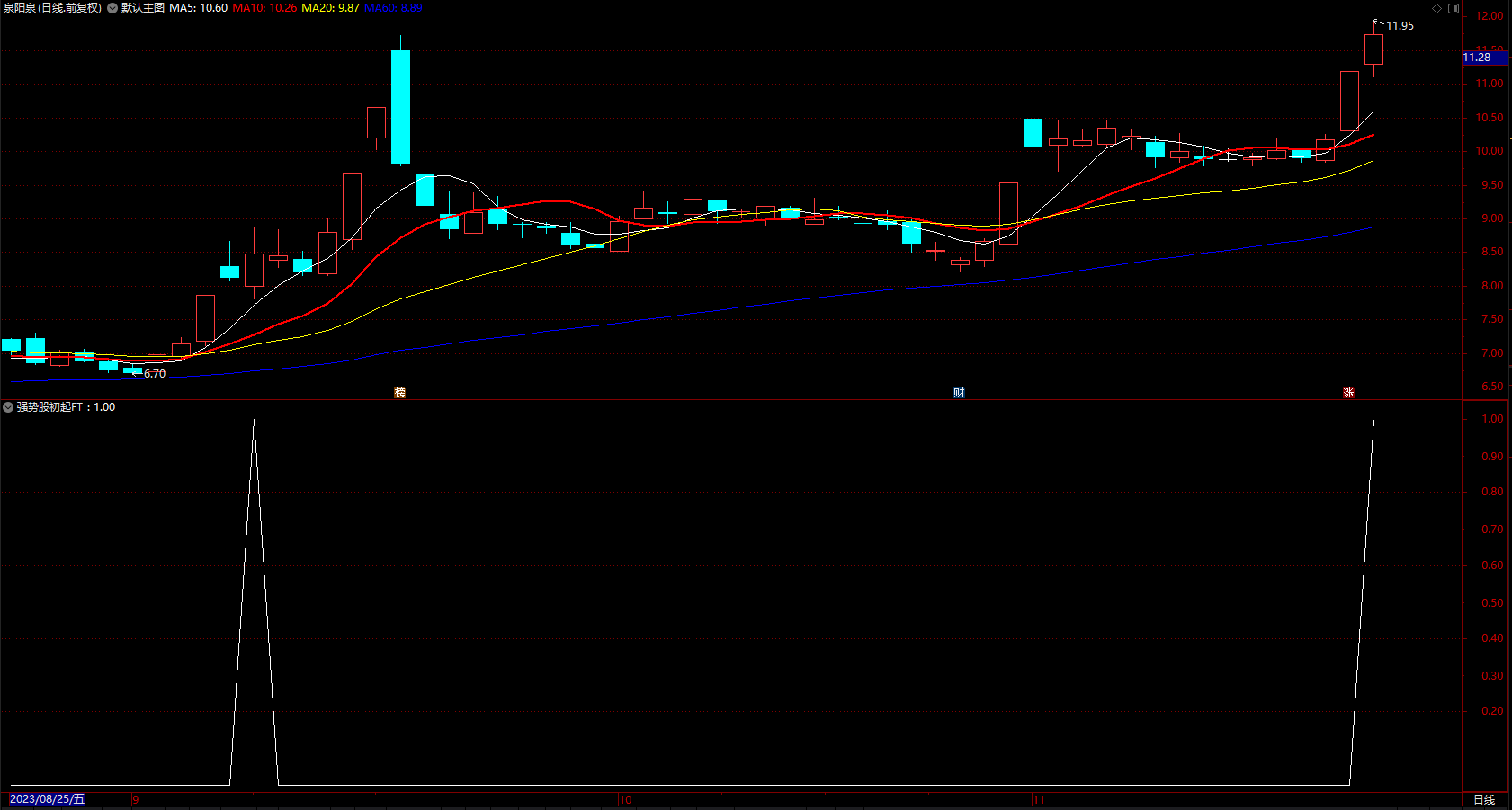This screenshot has width=1512, height=810.
Task: Select the MA20: 9.87 indicator label
Action: point(330,8)
